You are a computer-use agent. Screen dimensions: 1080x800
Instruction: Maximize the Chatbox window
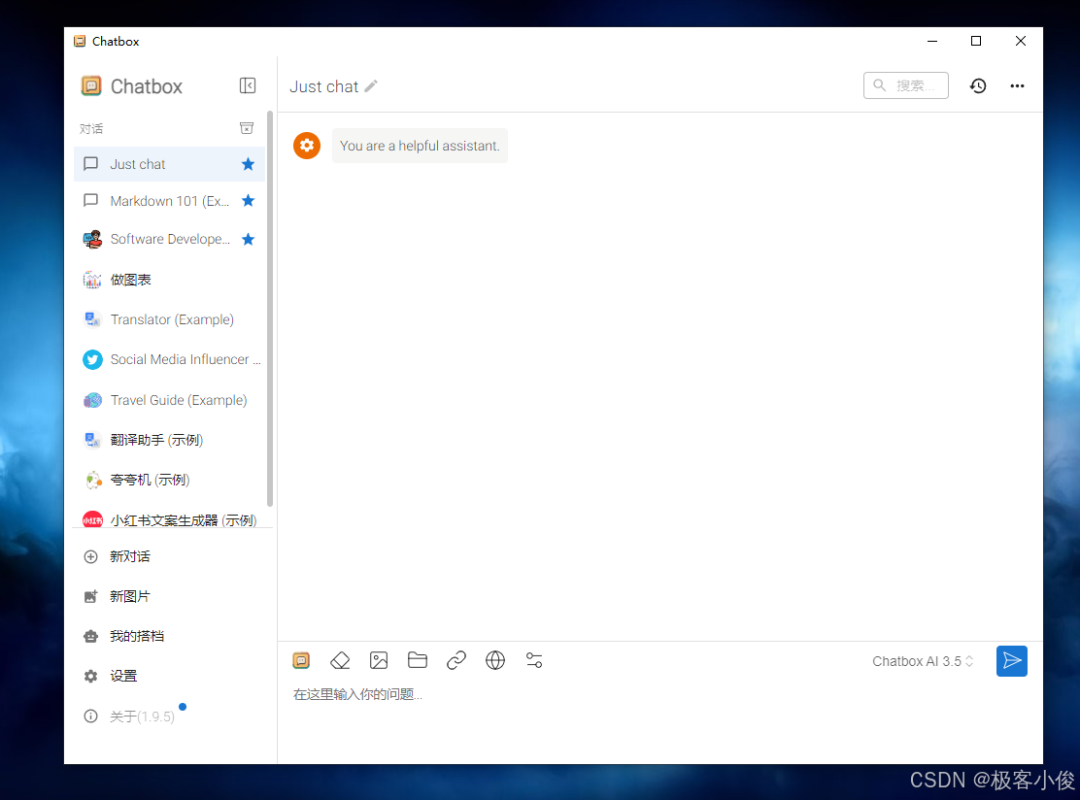point(976,41)
